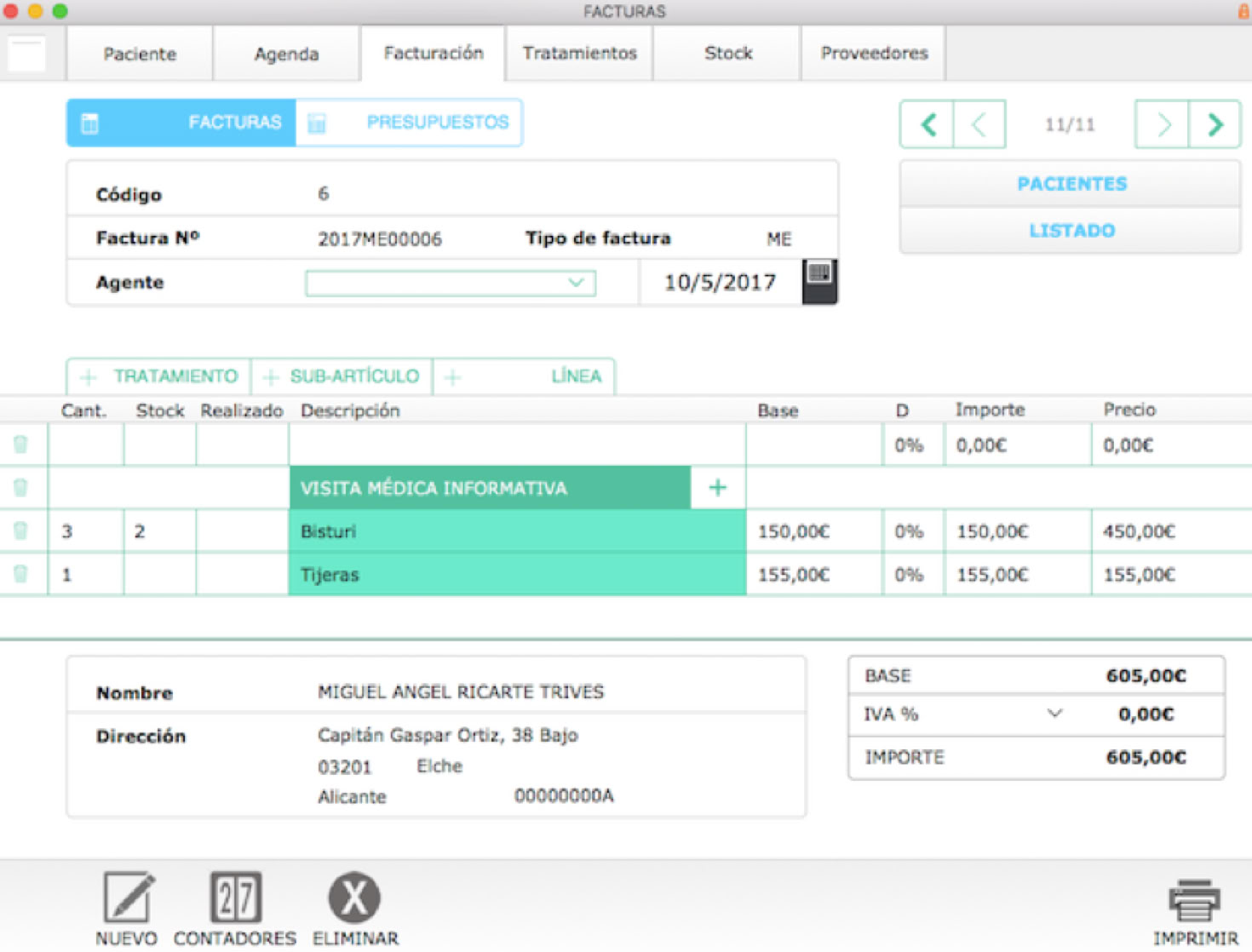Screen dimensions: 1252x952
Task: Go to the previous invoice record
Action: [979, 125]
